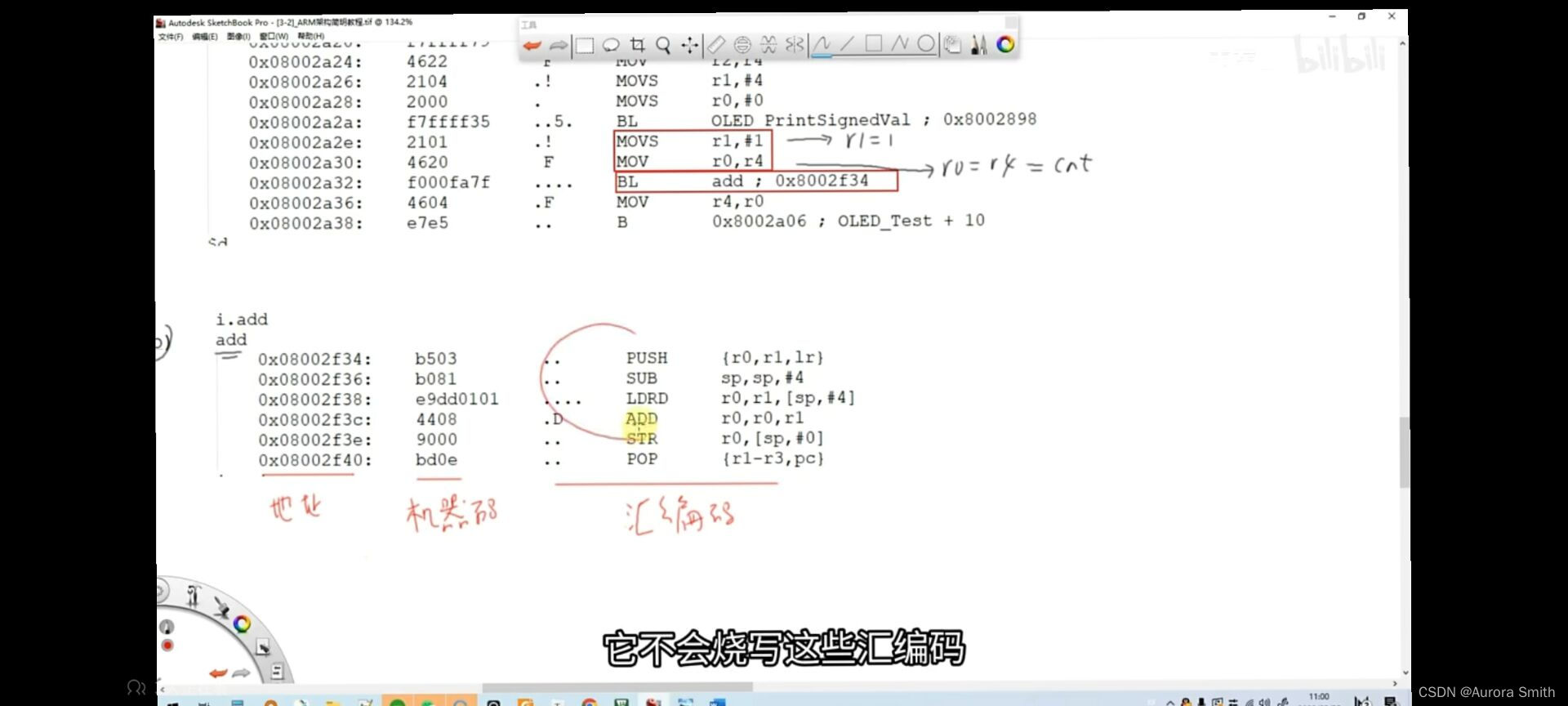The image size is (1568, 706).
Task: Open the 图像(I) Image menu
Action: pyautogui.click(x=238, y=37)
